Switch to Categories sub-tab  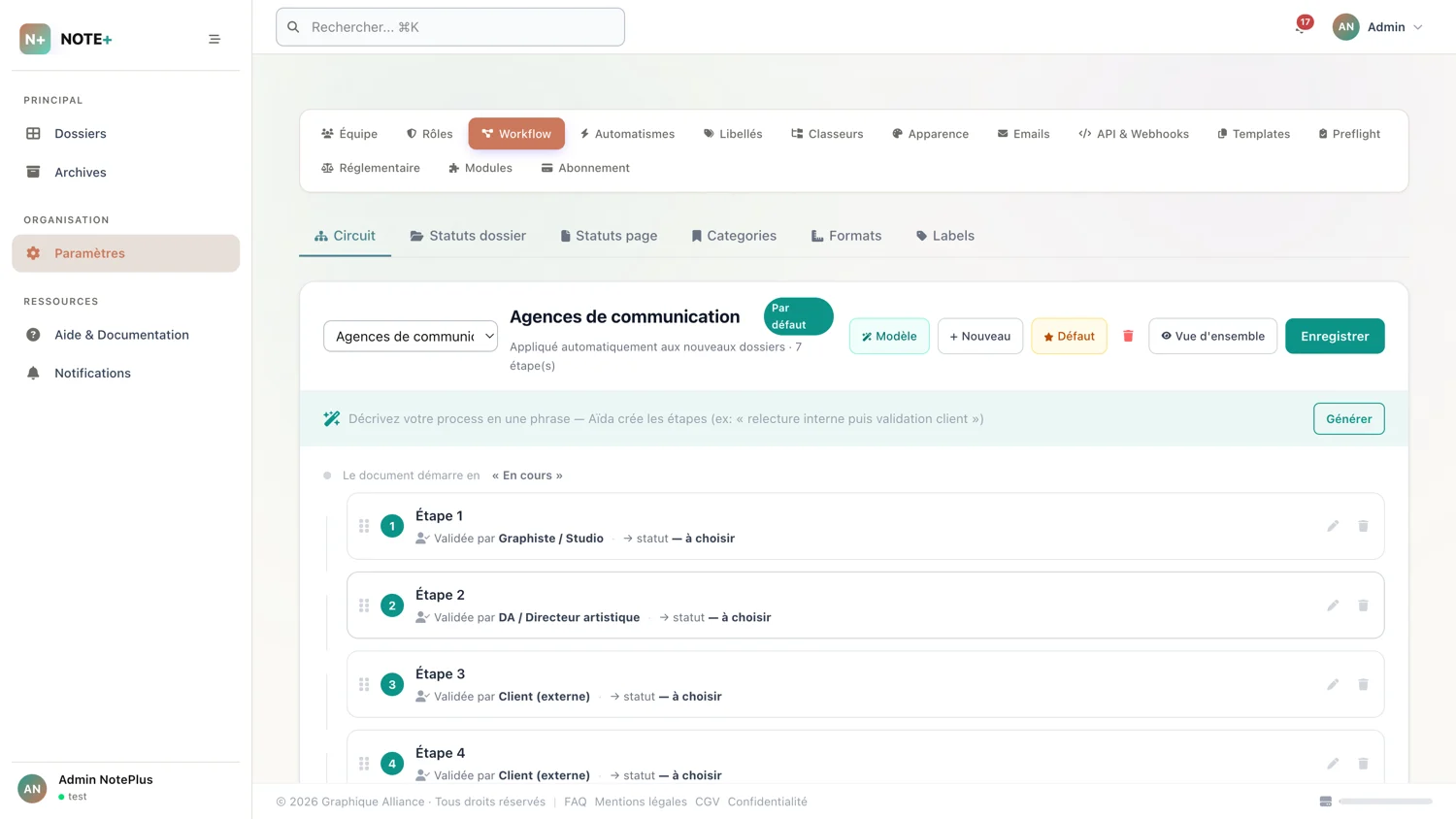coord(734,236)
